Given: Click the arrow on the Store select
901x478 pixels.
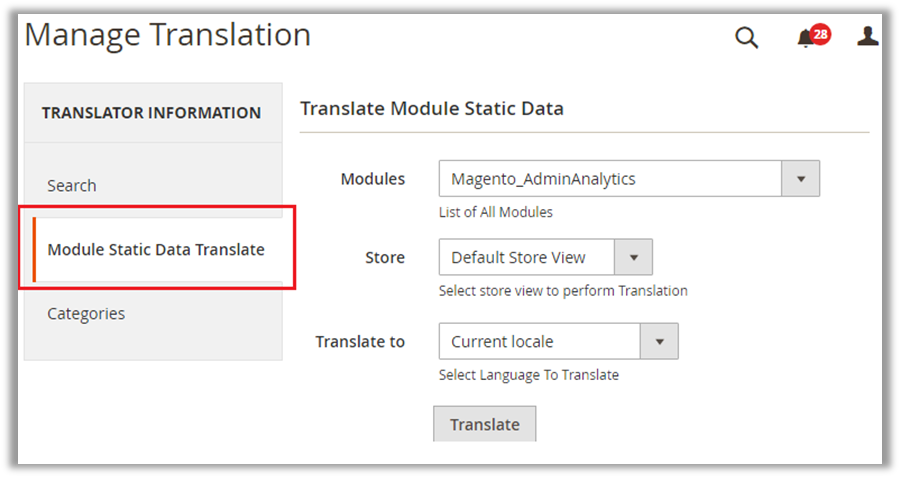Looking at the screenshot, I should click(x=633, y=257).
